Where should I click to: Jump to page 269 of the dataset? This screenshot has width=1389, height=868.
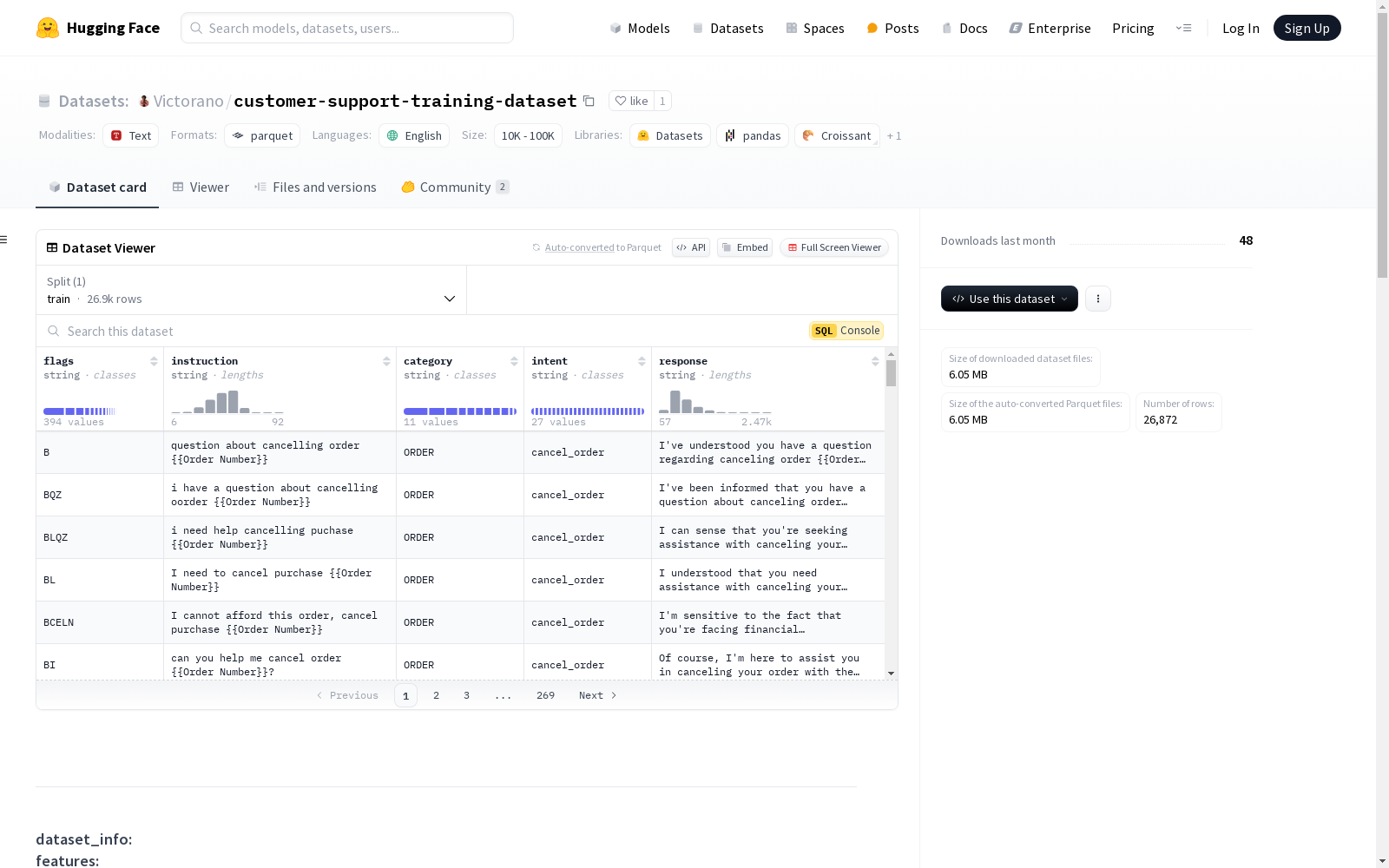point(545,695)
